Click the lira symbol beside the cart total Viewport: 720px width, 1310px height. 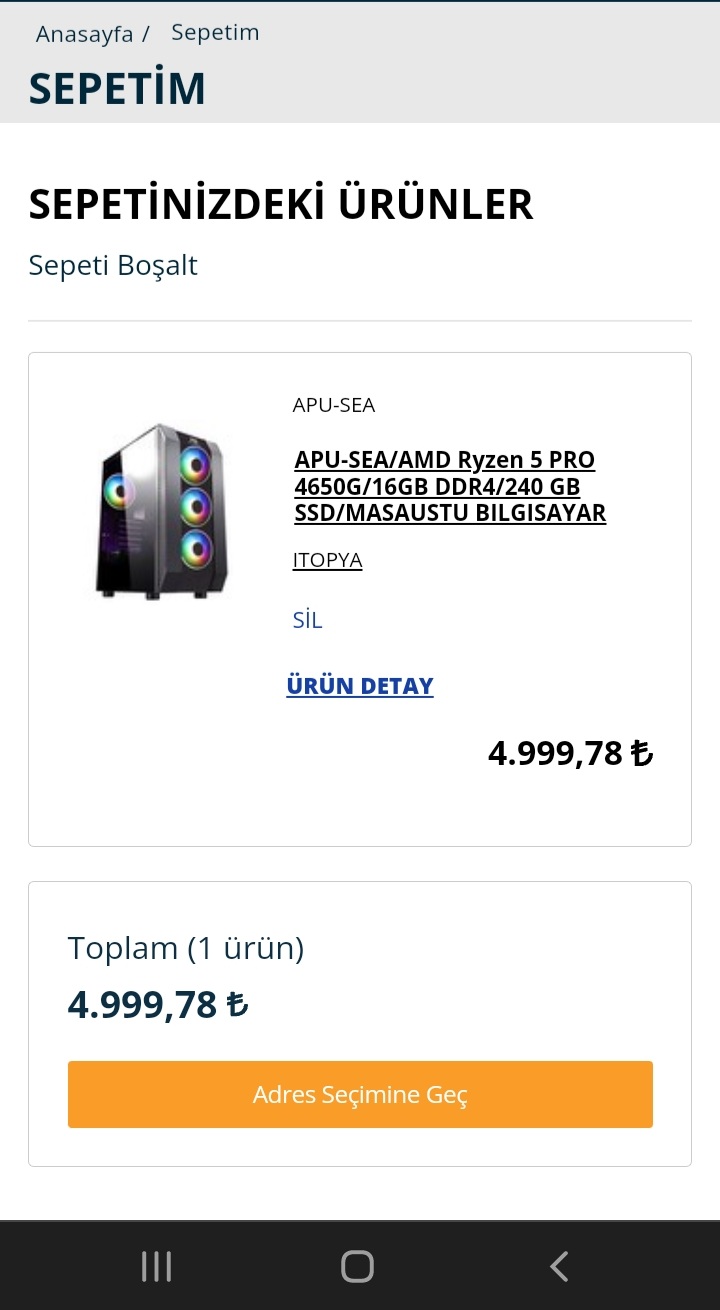coord(237,1004)
